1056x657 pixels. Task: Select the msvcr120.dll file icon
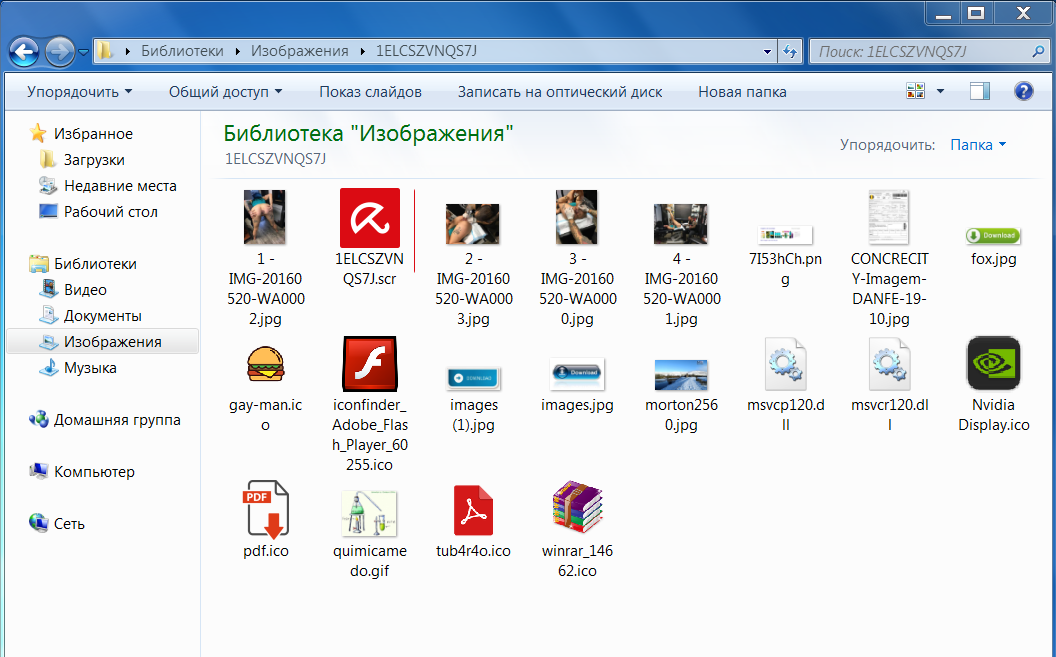pyautogui.click(x=890, y=364)
